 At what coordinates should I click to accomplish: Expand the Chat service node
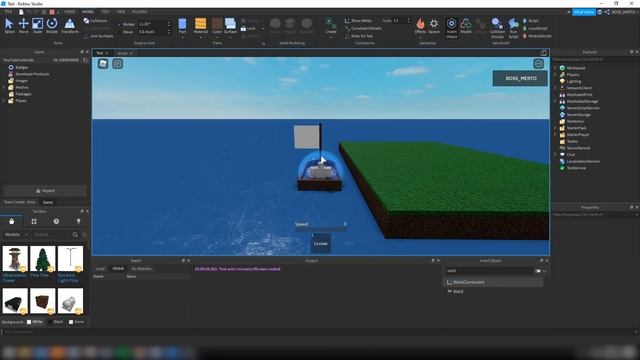[555, 155]
